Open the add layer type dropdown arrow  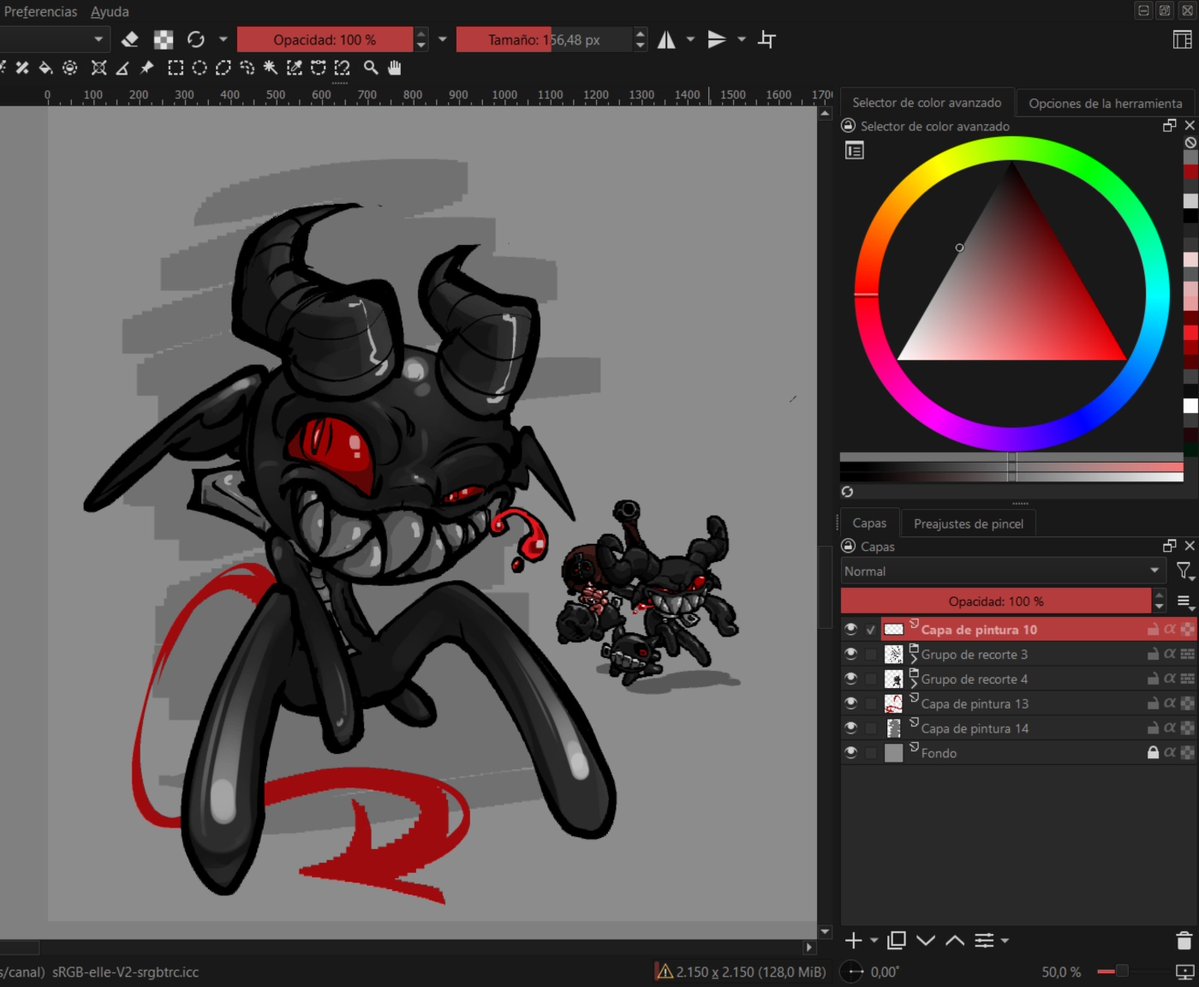tap(874, 940)
